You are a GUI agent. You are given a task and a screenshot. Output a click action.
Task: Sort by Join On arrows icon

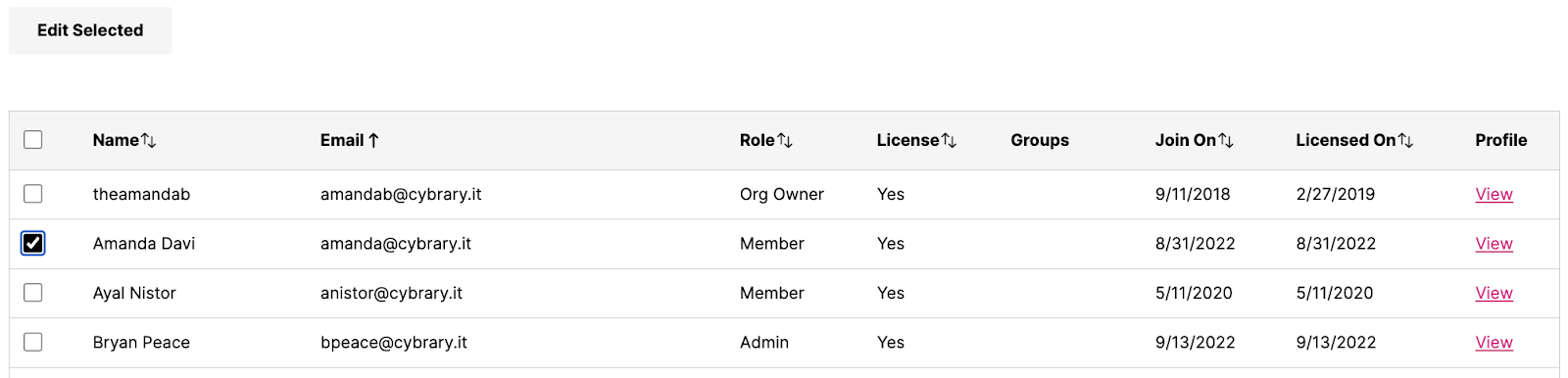point(1226,141)
